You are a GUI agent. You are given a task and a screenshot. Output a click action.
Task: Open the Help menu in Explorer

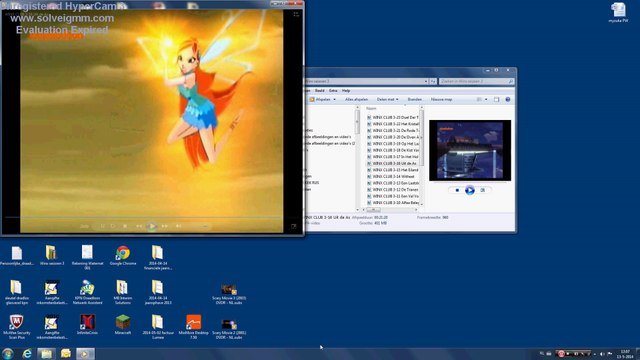click(x=346, y=91)
